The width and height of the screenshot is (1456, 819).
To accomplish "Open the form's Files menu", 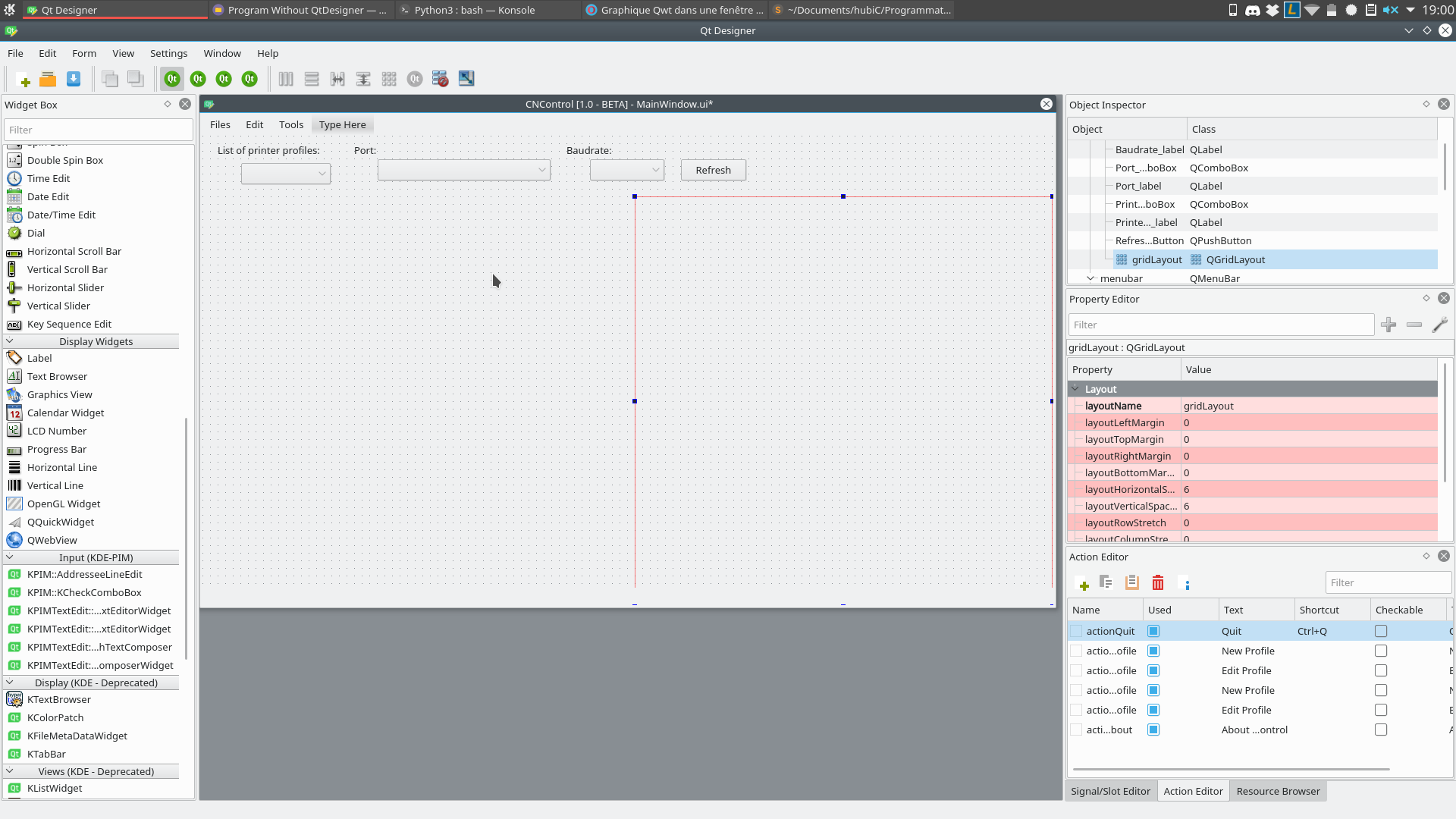I will coord(220,124).
